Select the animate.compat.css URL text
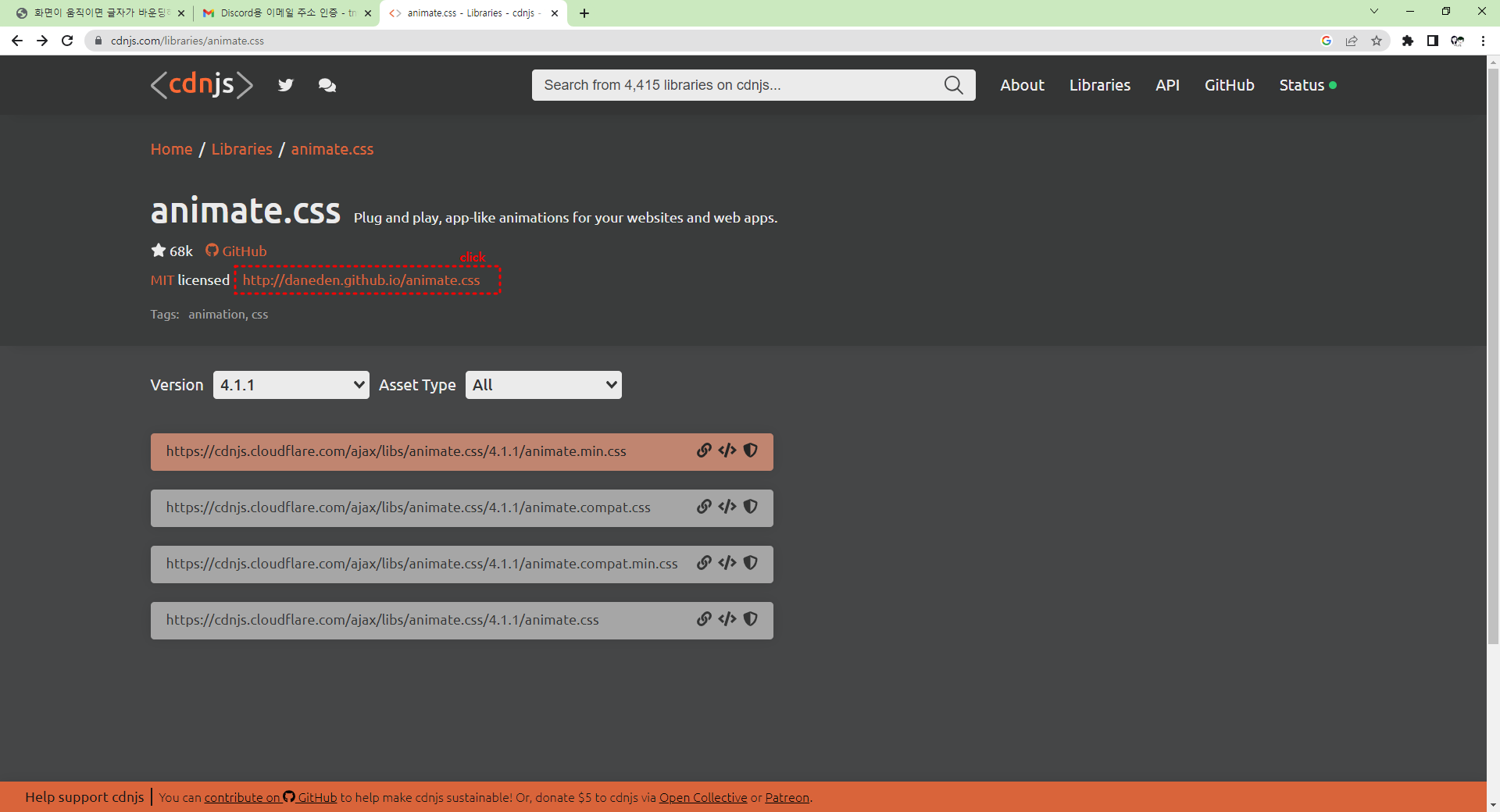 408,507
